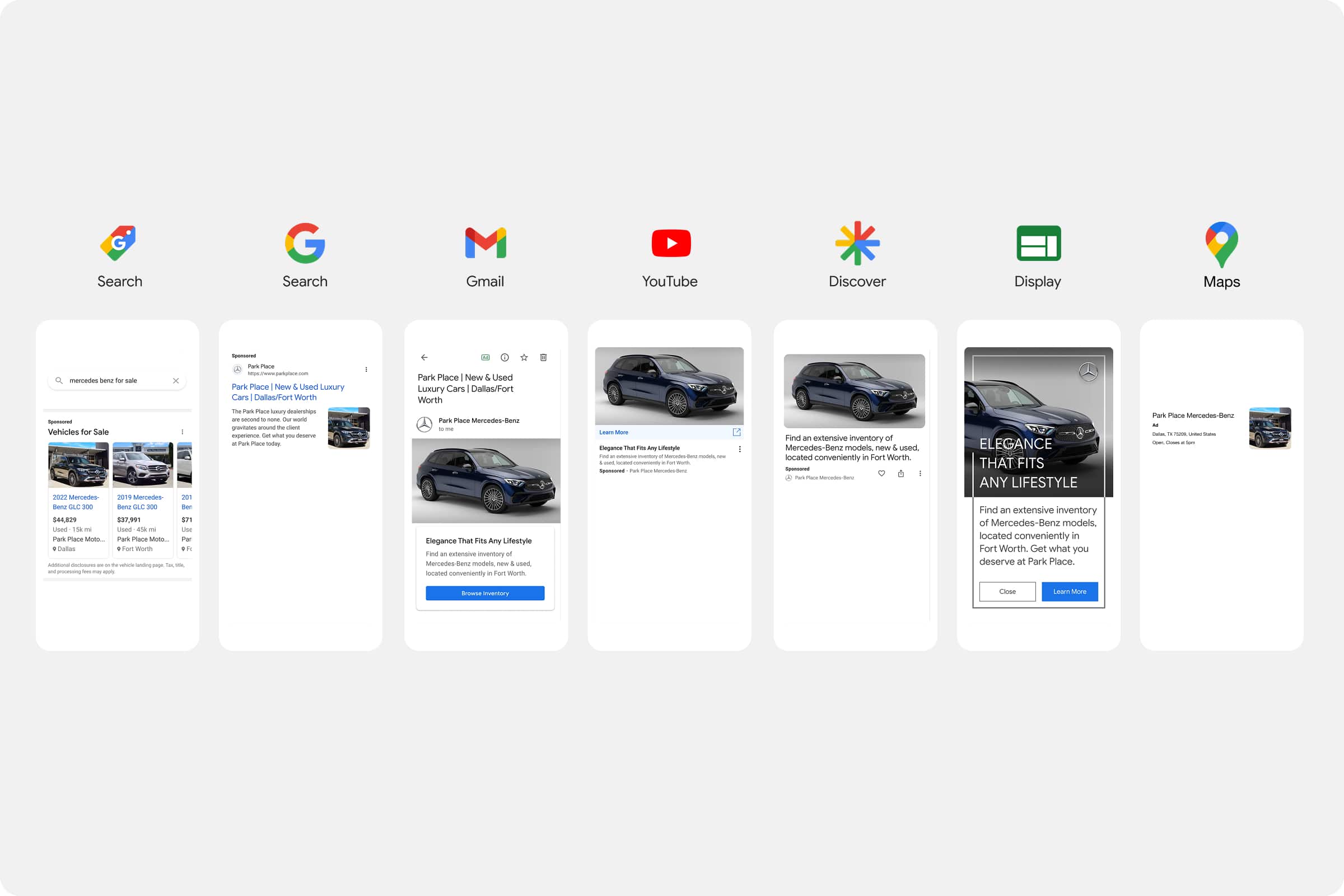The width and height of the screenshot is (1344, 896).
Task: Star the Park Place Gmail message
Action: (x=524, y=358)
